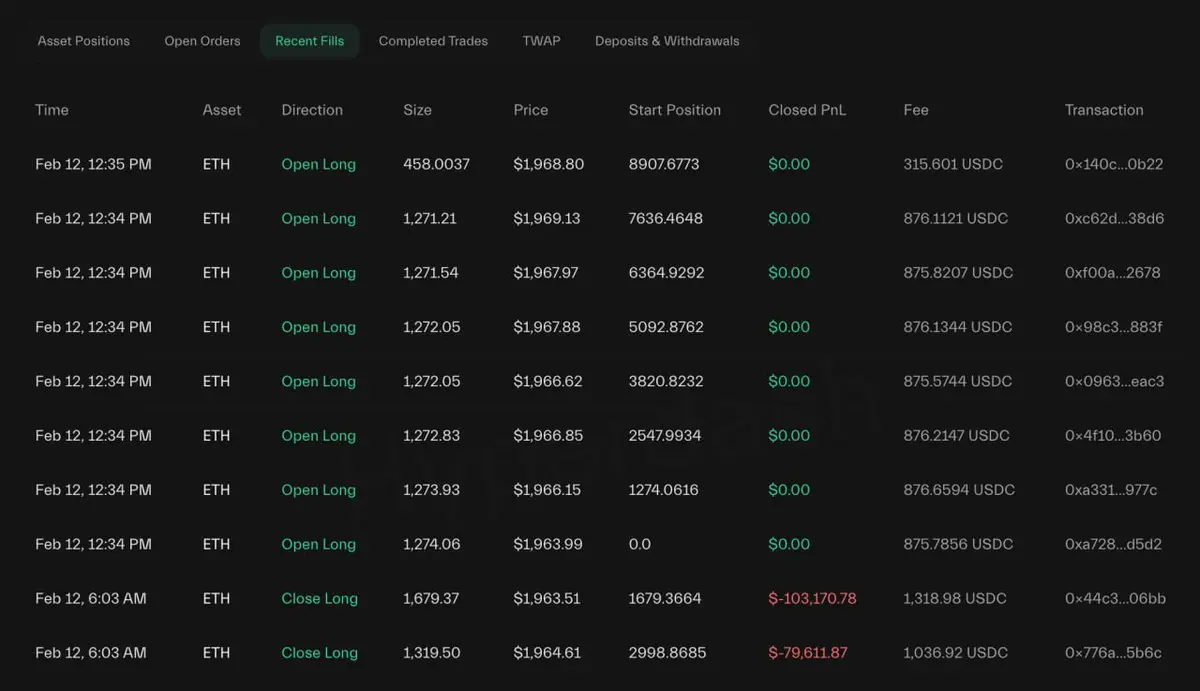
Task: Click fee 875.5744 USDC
Action: pos(957,381)
